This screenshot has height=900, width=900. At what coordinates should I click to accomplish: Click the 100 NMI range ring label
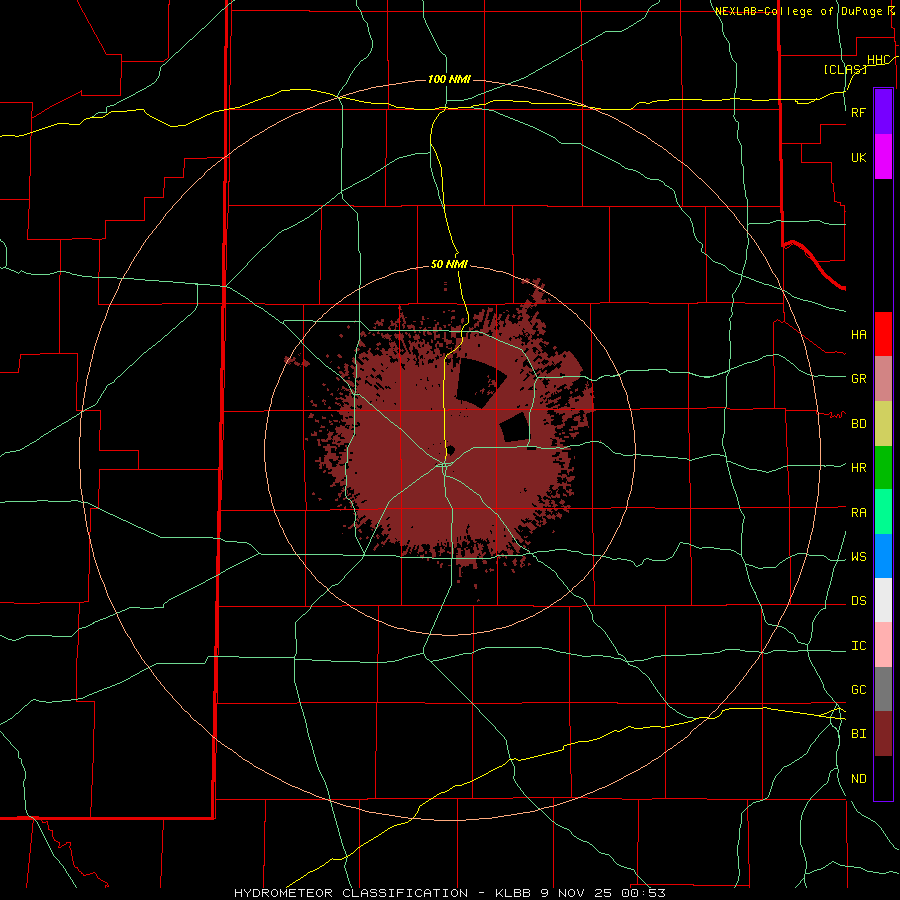449,79
